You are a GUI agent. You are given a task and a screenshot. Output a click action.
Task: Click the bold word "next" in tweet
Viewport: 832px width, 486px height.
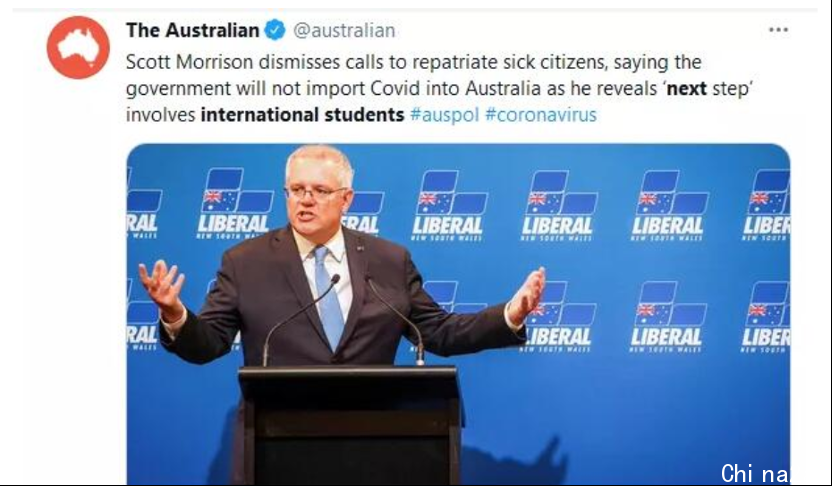click(687, 89)
